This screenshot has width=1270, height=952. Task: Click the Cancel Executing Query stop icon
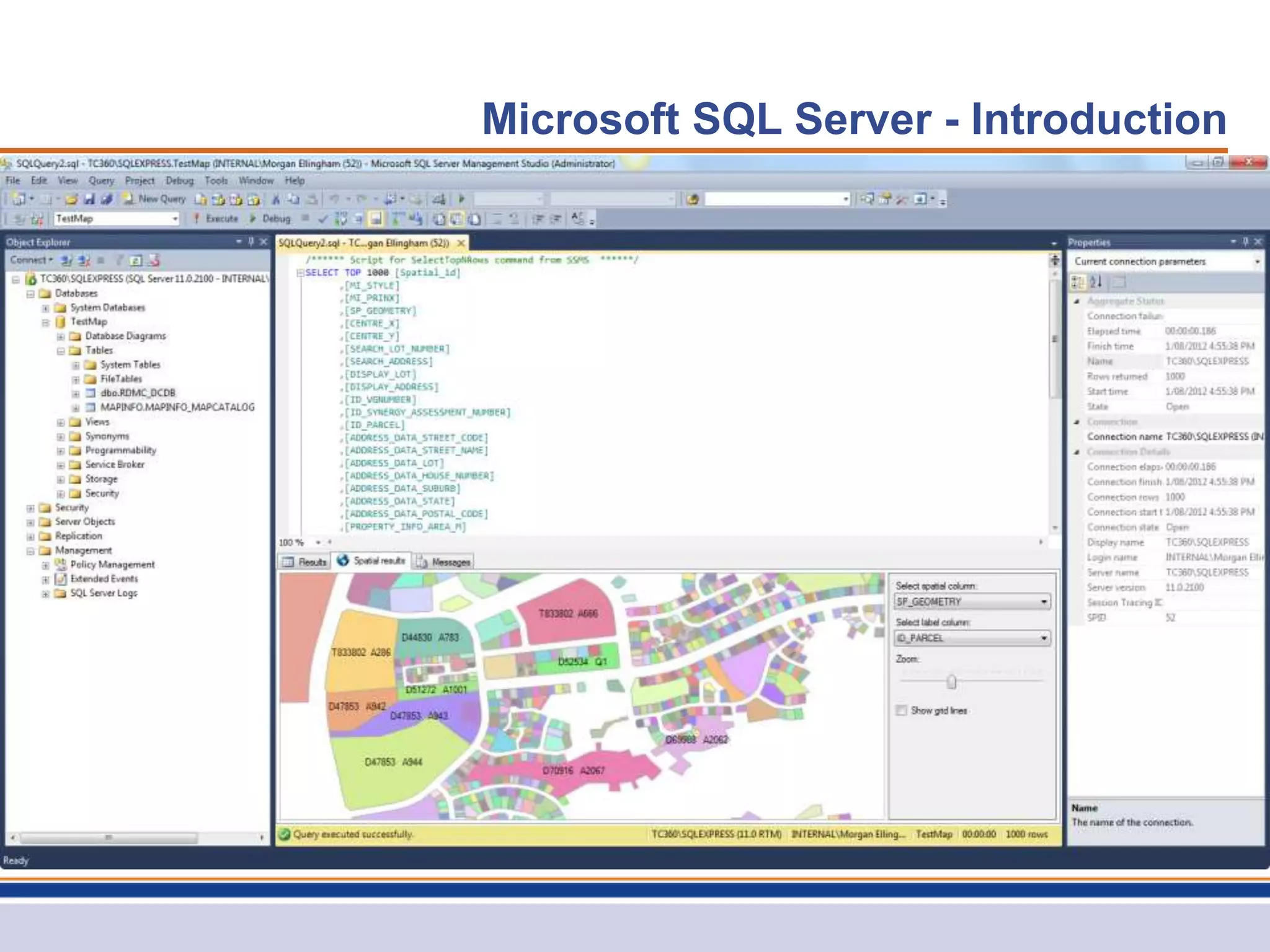click(305, 218)
